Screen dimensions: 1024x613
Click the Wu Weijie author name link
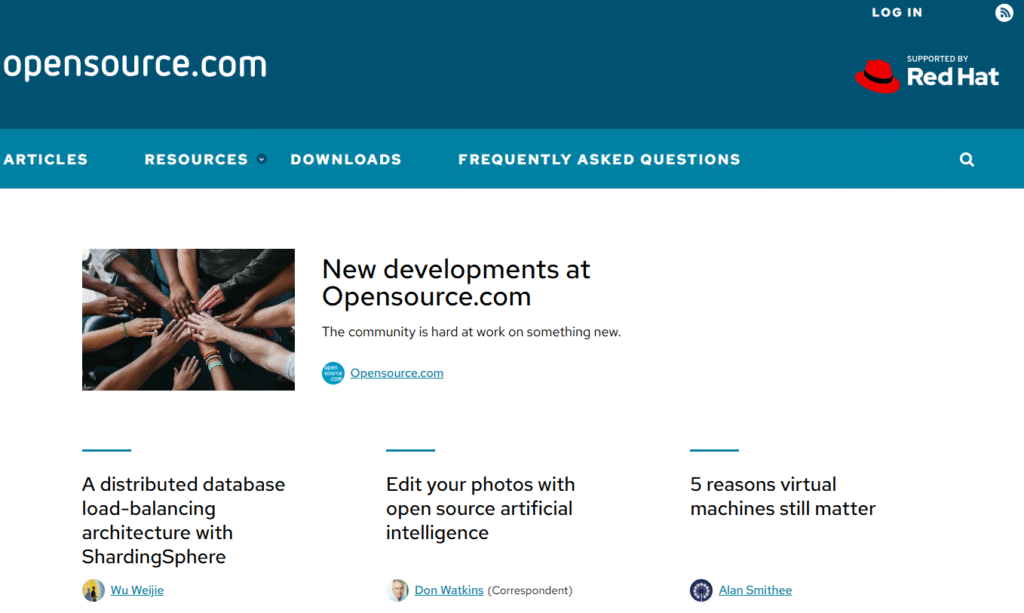[x=136, y=590]
